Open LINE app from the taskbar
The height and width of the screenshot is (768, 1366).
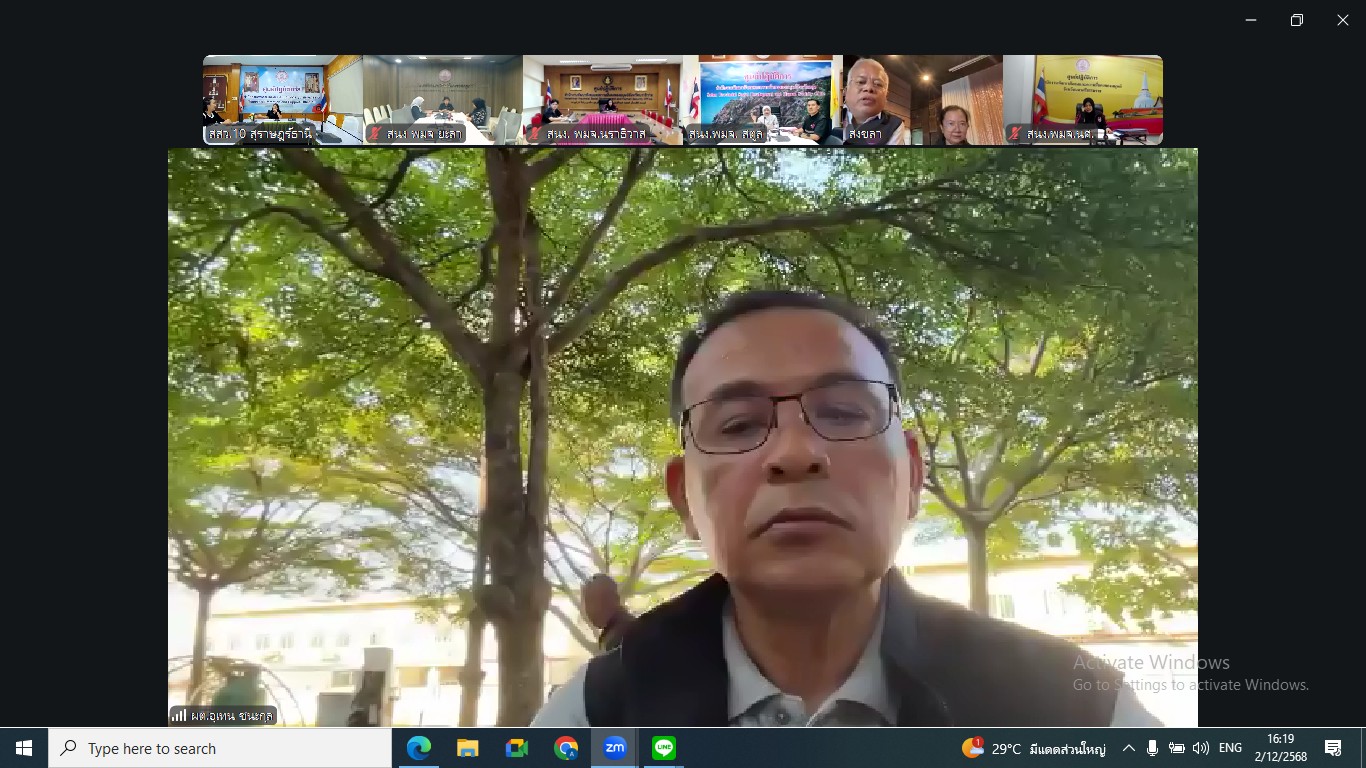click(x=664, y=748)
